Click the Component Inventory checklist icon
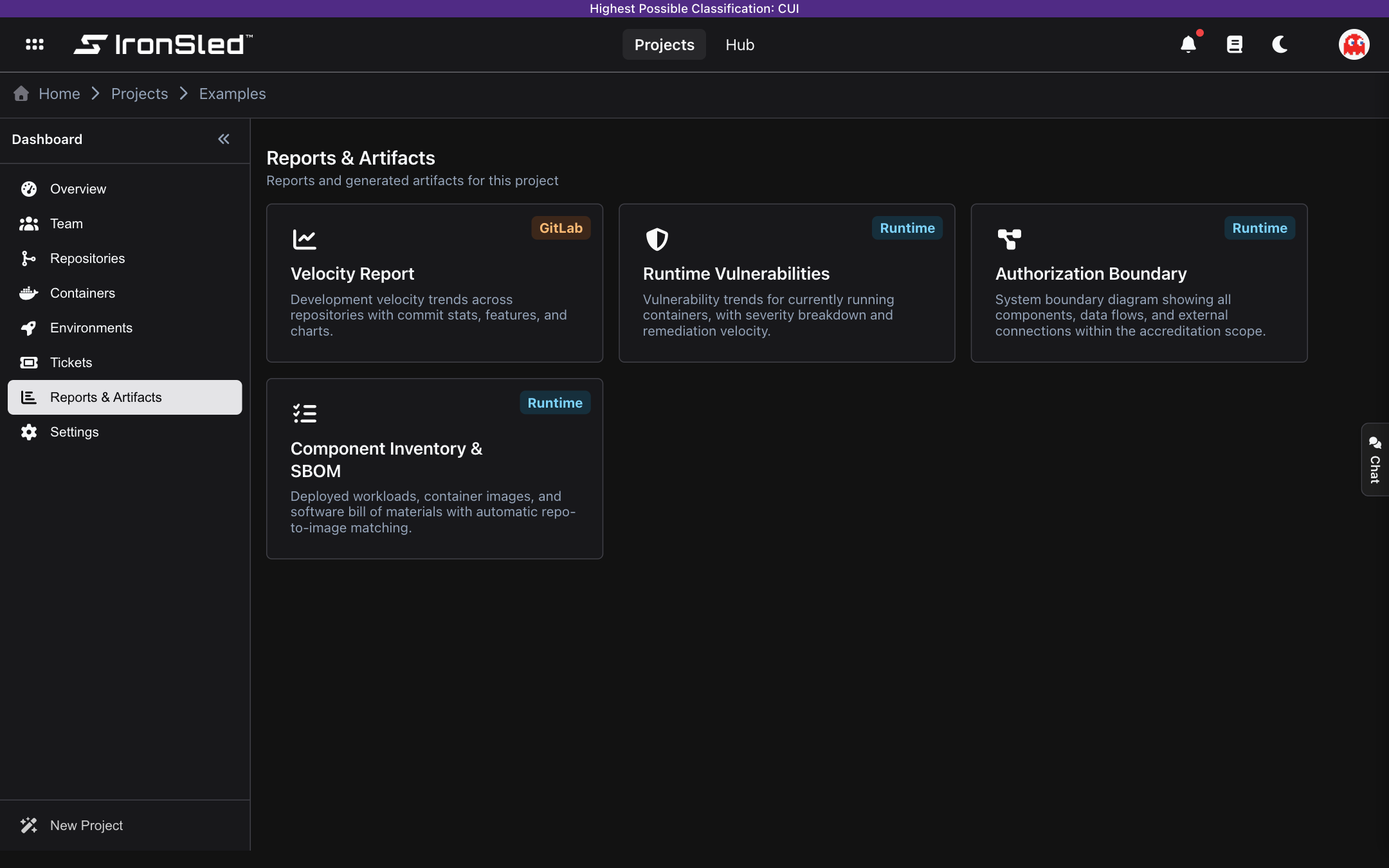 pyautogui.click(x=305, y=413)
